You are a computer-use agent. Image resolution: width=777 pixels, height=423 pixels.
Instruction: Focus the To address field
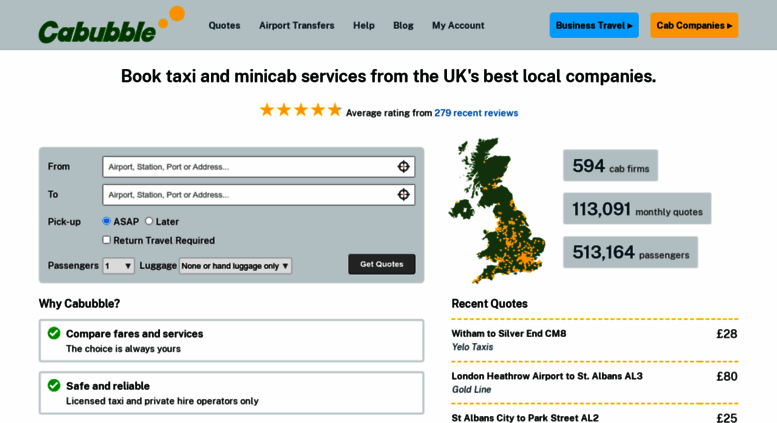coord(259,195)
